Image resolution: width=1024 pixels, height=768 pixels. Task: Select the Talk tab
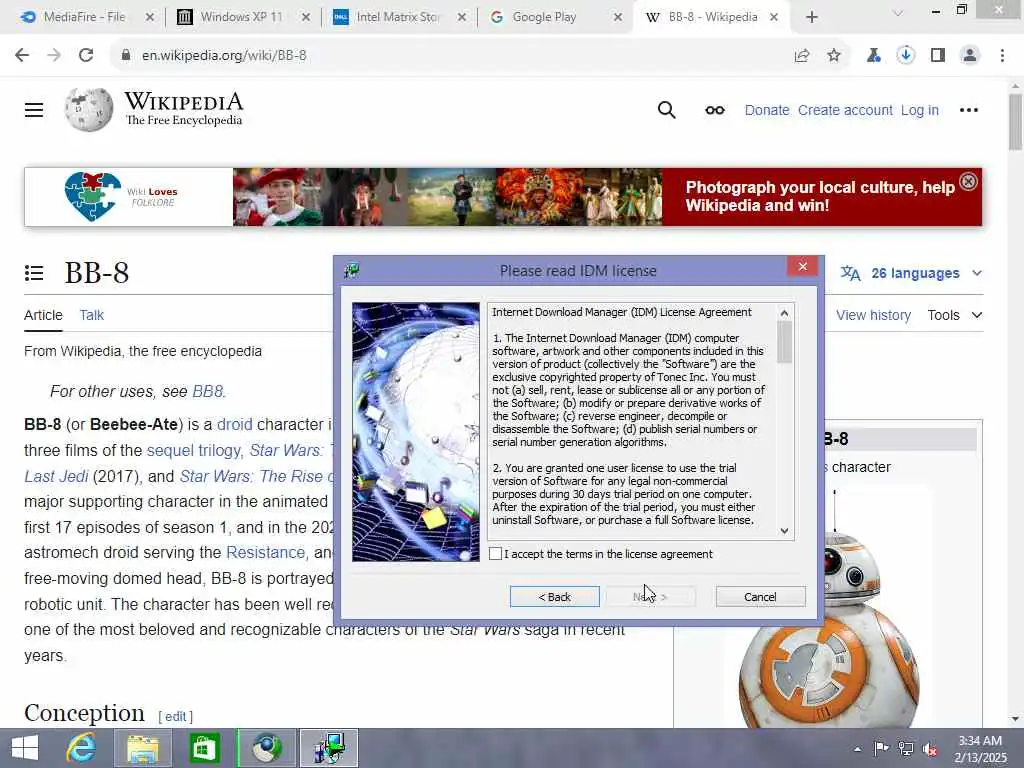[x=91, y=315]
